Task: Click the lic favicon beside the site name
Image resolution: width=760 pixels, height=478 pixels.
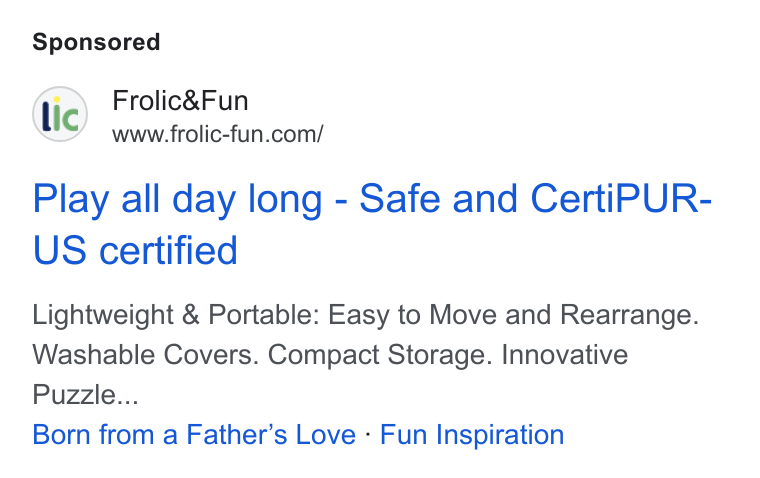Action: tap(60, 114)
